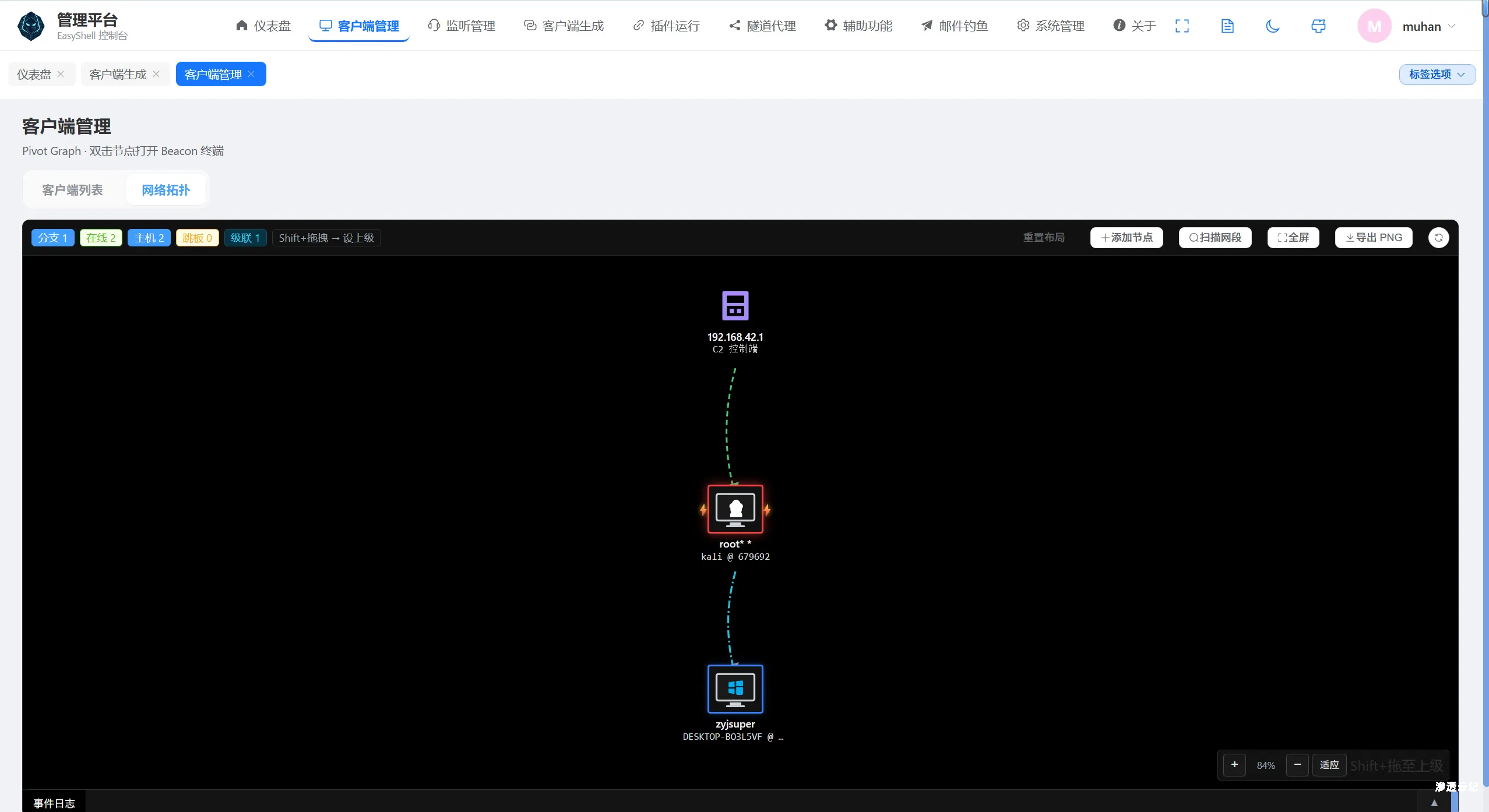Click the 跳板 0 badge
The image size is (1489, 812).
198,238
